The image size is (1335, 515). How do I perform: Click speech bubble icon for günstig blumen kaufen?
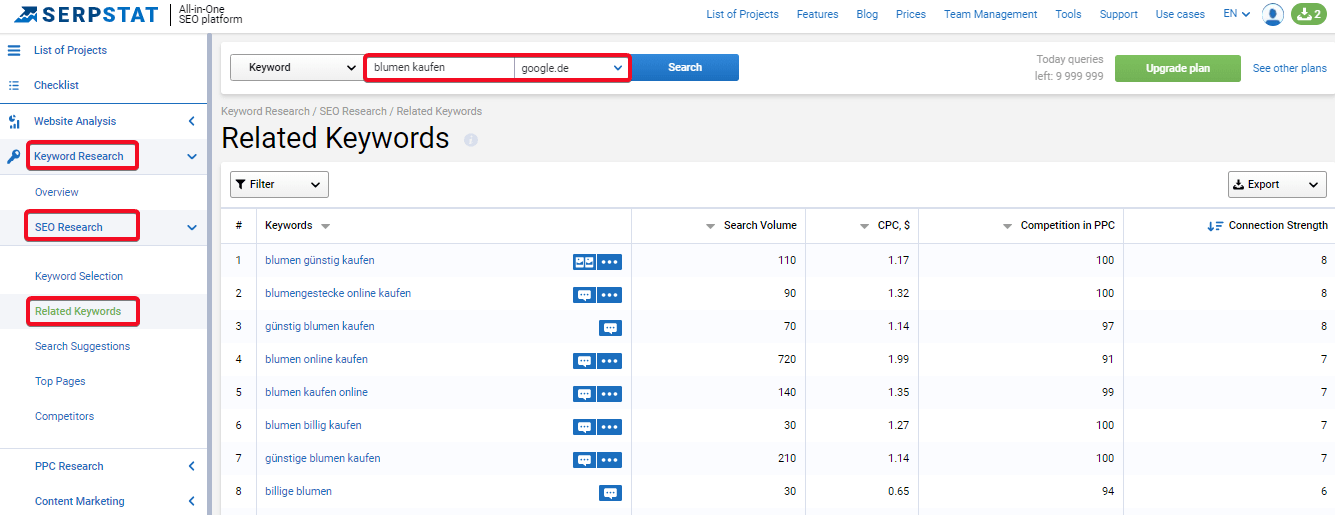(x=610, y=328)
